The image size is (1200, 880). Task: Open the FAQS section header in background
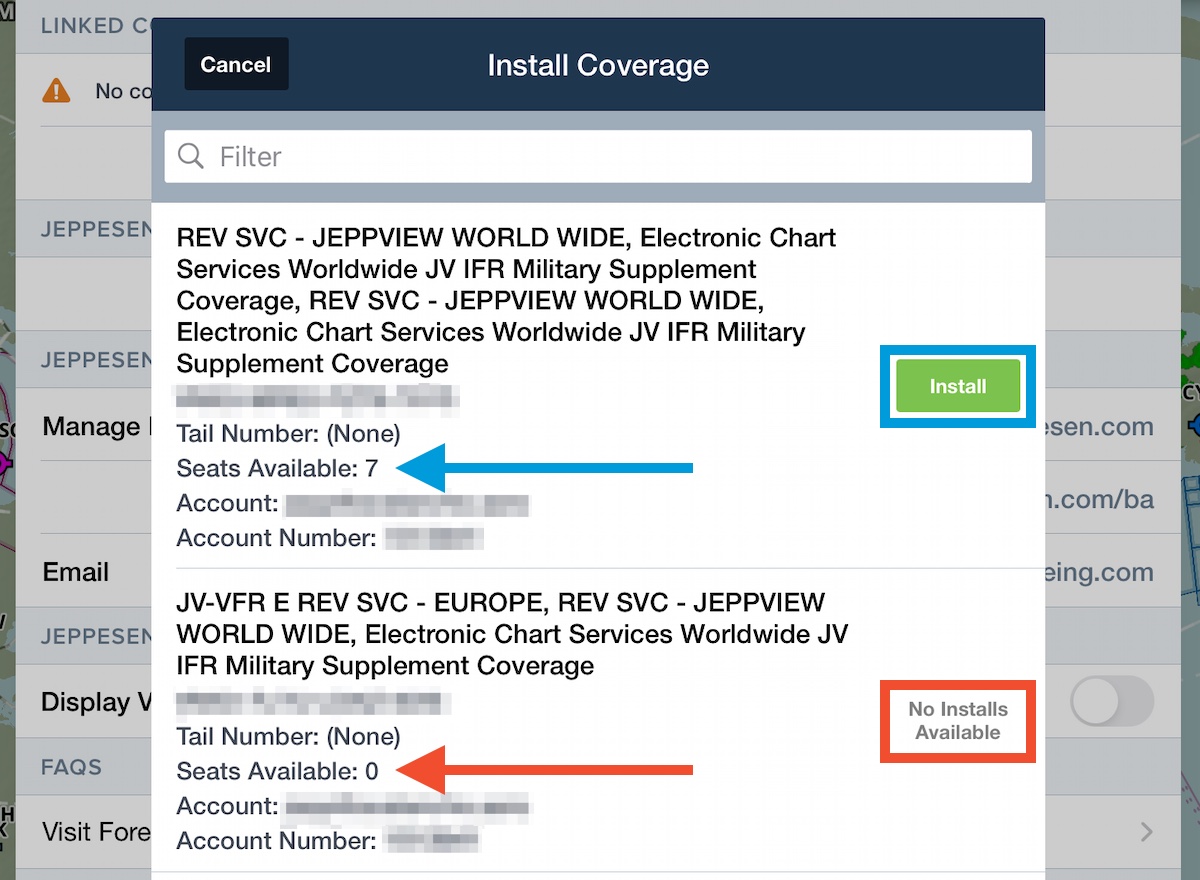point(72,767)
